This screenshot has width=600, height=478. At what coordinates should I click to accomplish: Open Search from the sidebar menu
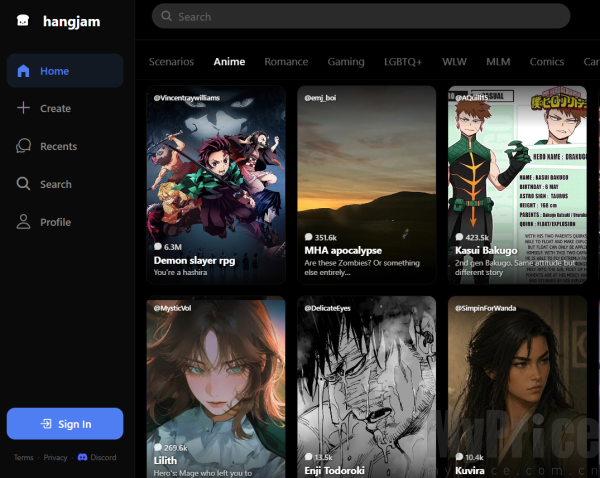click(65, 184)
